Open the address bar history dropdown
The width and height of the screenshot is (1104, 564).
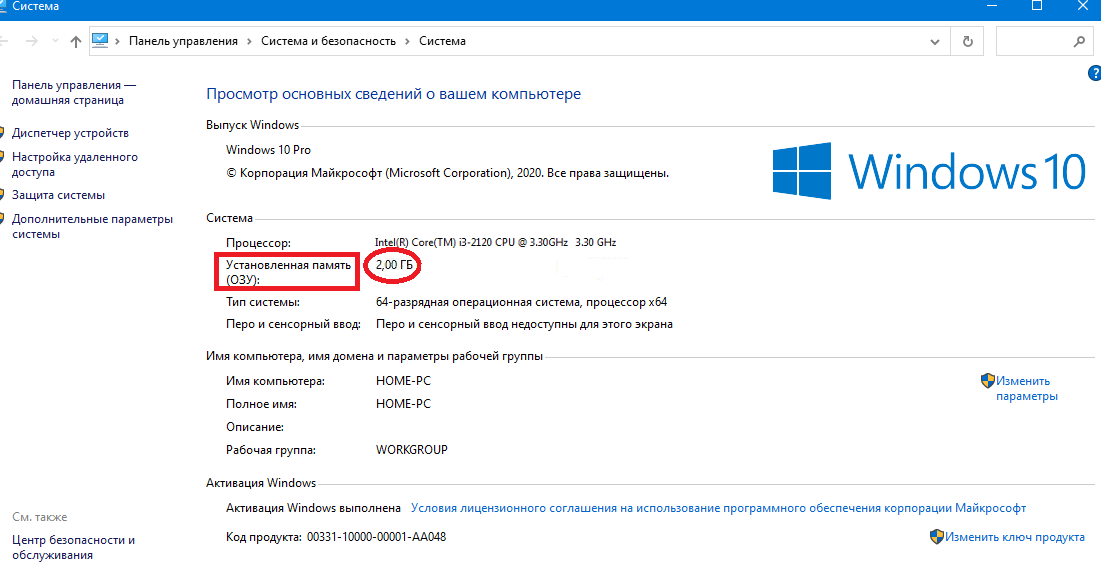pos(935,42)
